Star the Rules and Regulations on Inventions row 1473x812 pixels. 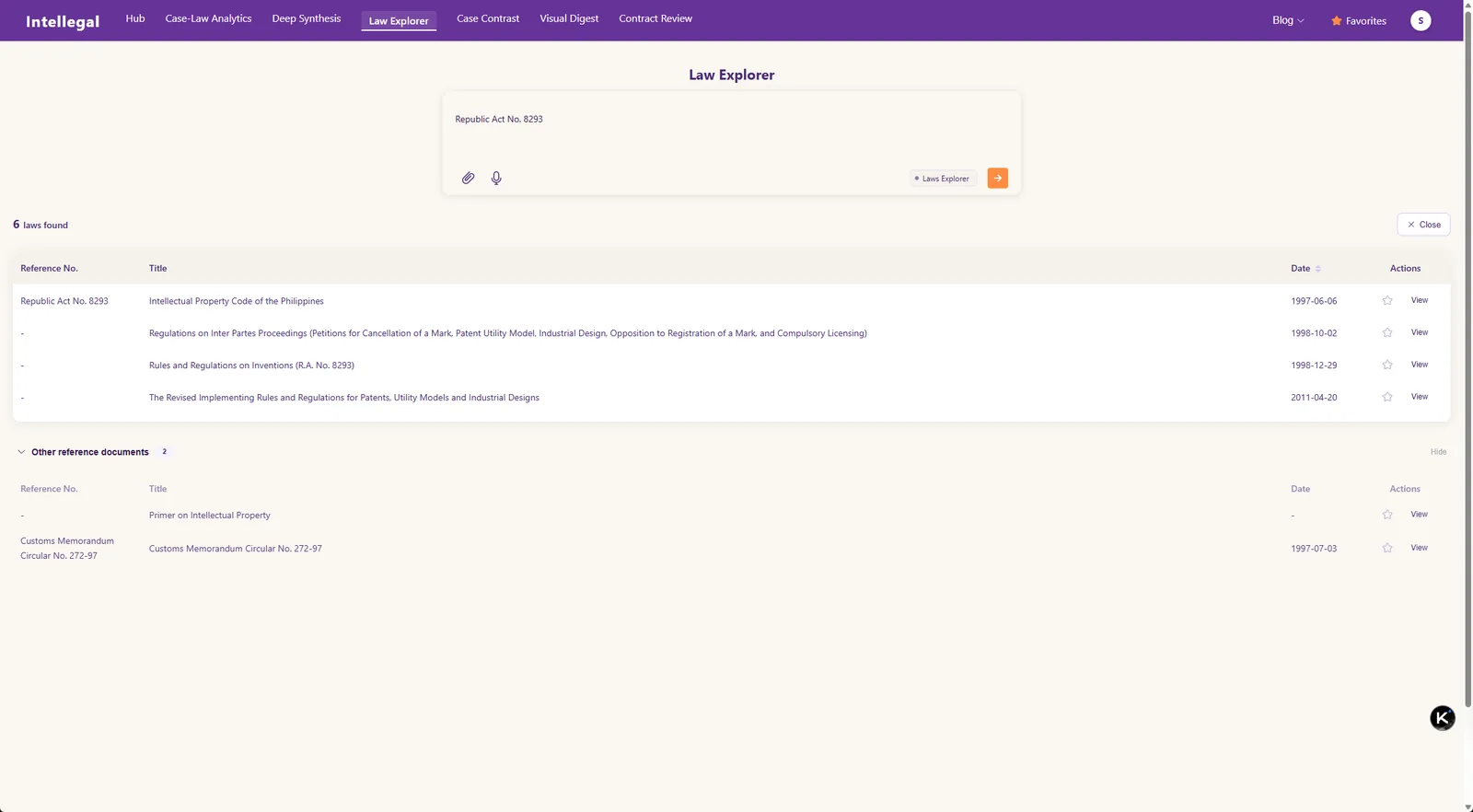1387,365
